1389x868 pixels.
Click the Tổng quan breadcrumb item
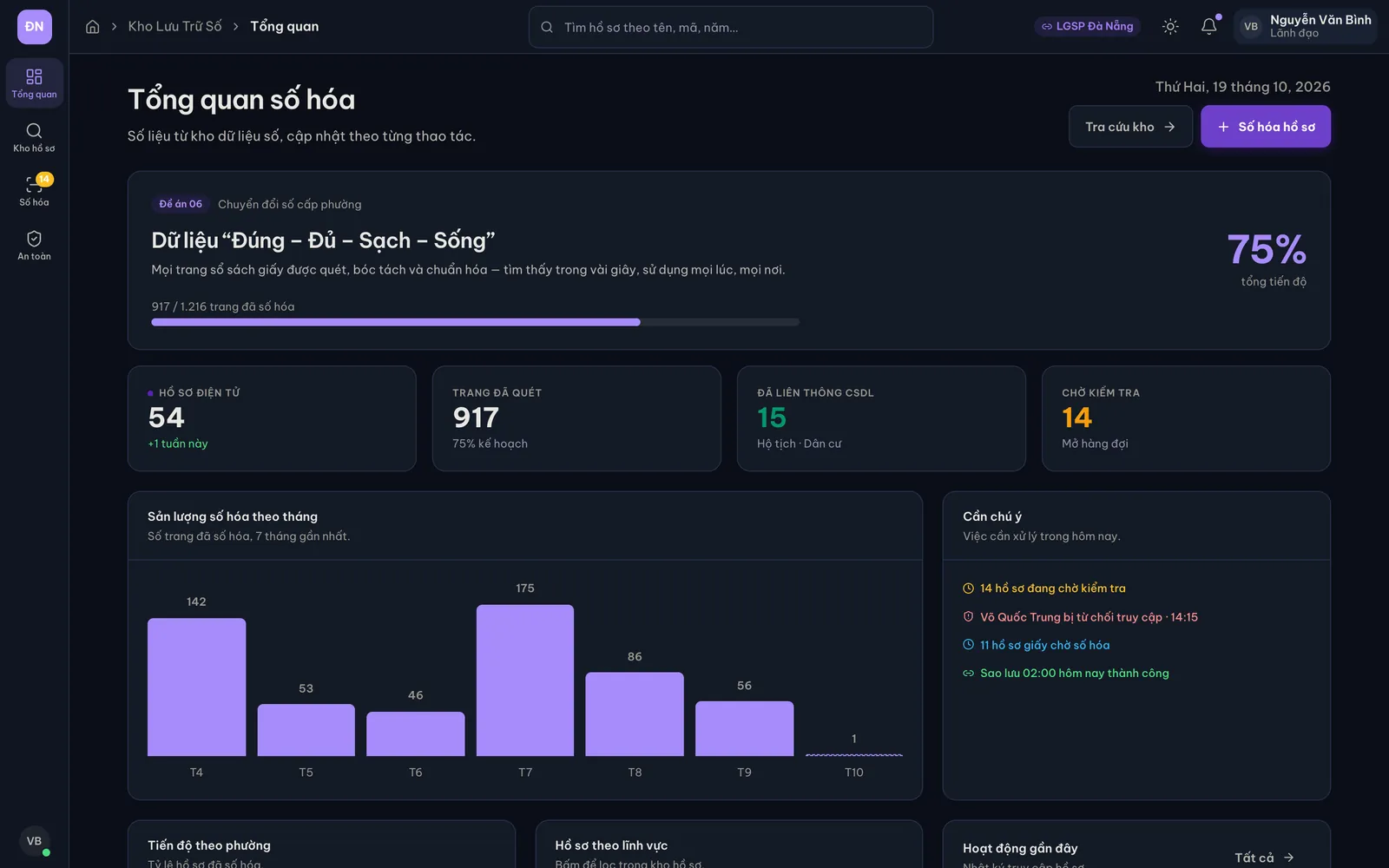pos(285,27)
